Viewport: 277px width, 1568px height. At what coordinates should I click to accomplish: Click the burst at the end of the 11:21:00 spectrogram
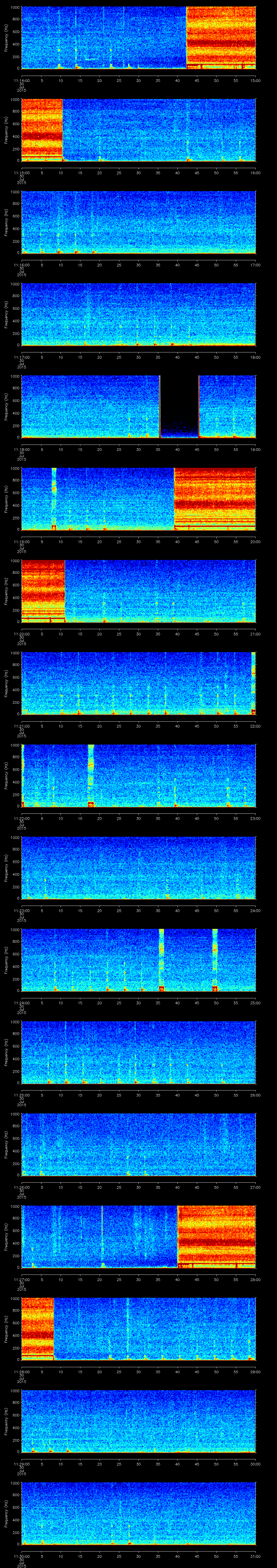(253, 683)
